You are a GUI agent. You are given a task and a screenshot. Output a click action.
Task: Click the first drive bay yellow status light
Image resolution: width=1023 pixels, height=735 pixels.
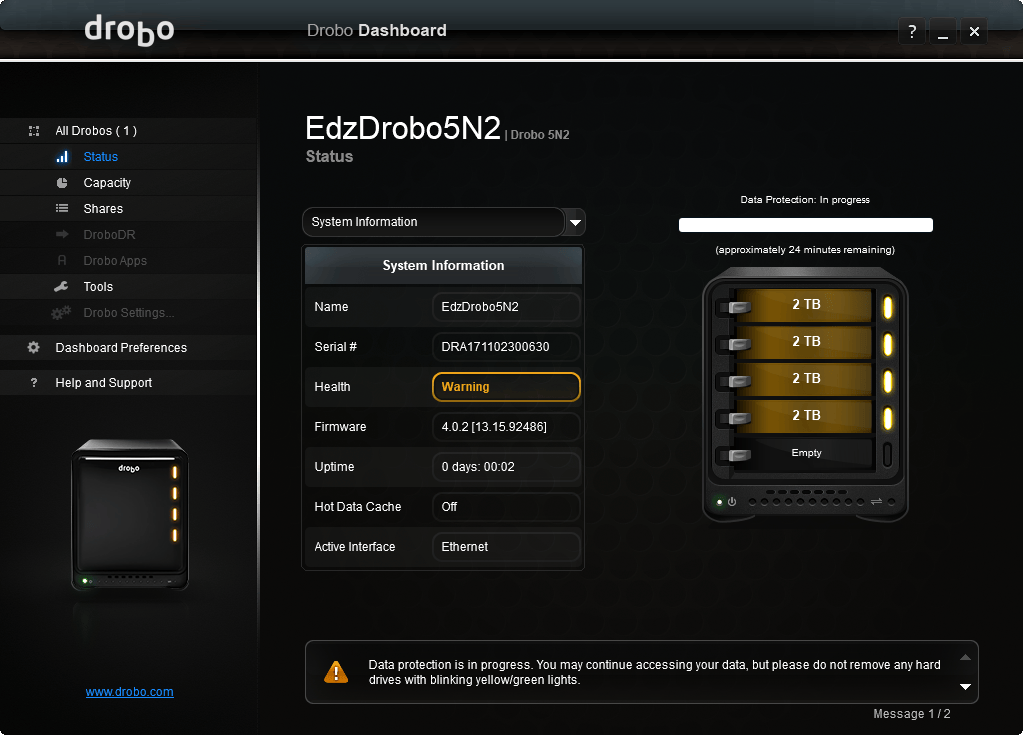pos(887,307)
